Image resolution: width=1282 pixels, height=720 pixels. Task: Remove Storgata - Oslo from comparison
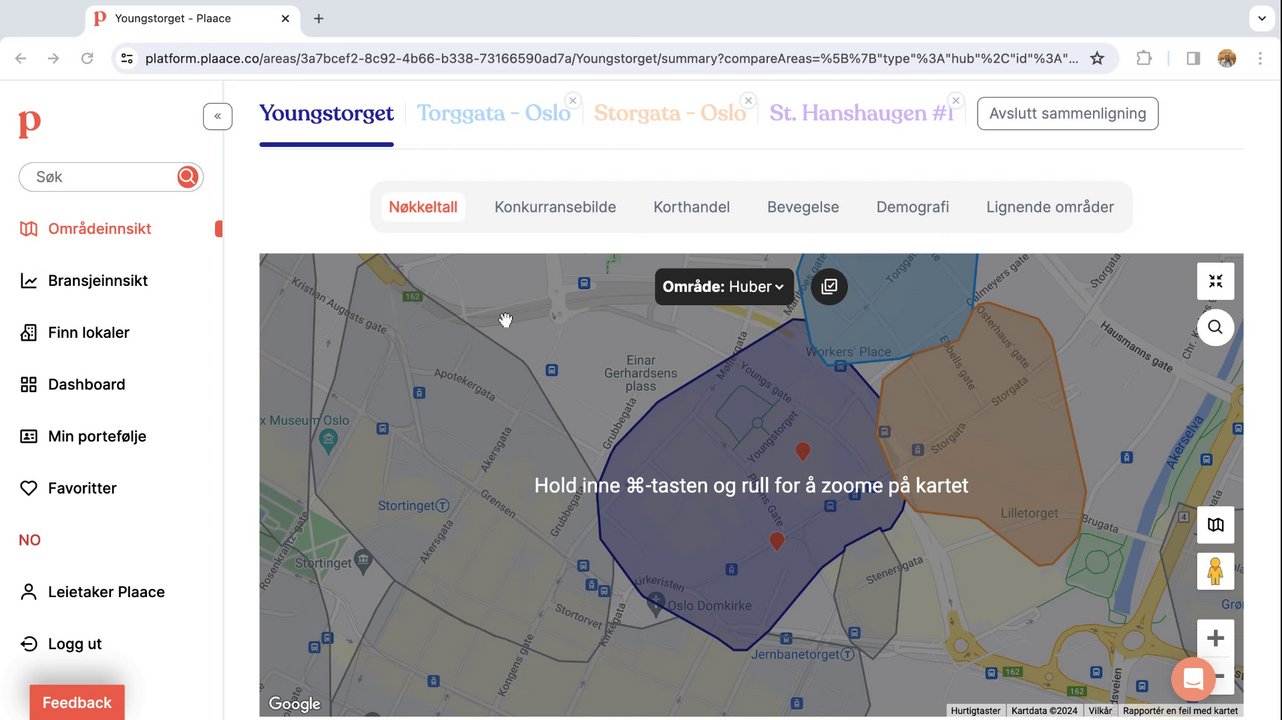click(x=748, y=101)
